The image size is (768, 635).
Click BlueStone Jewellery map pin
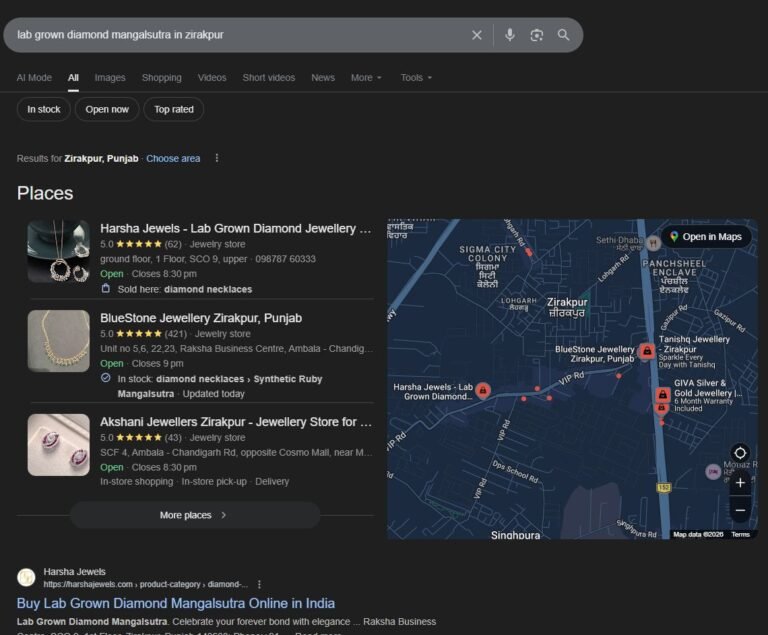(647, 351)
